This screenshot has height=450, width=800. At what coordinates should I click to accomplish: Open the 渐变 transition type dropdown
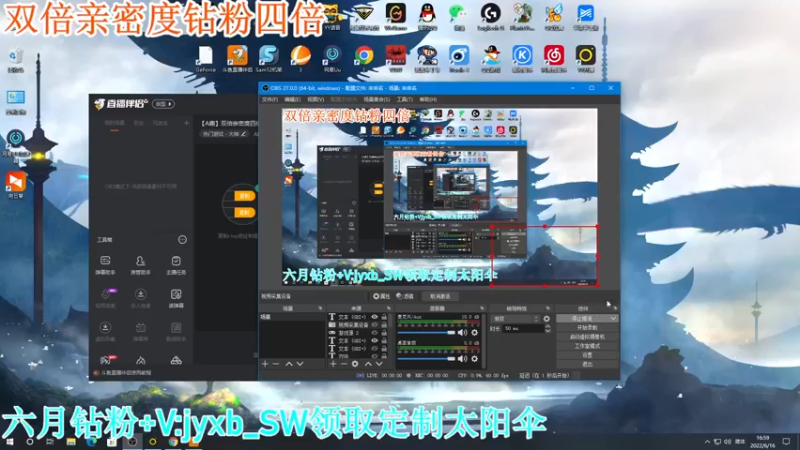point(515,319)
